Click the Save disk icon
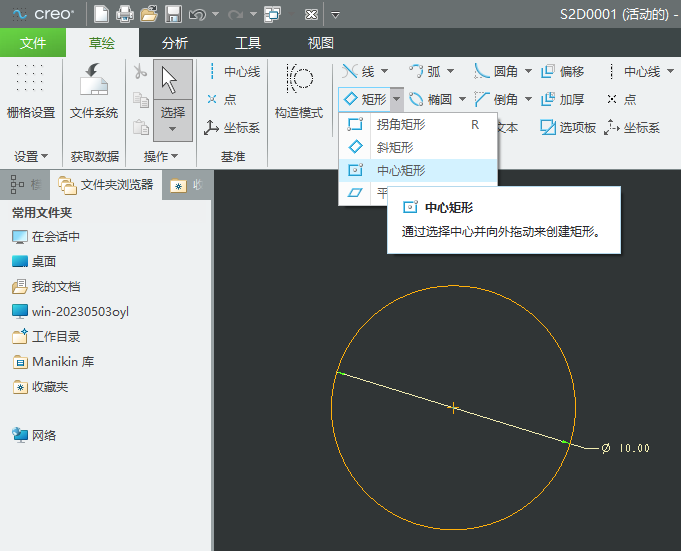681x551 pixels. pyautogui.click(x=172, y=14)
